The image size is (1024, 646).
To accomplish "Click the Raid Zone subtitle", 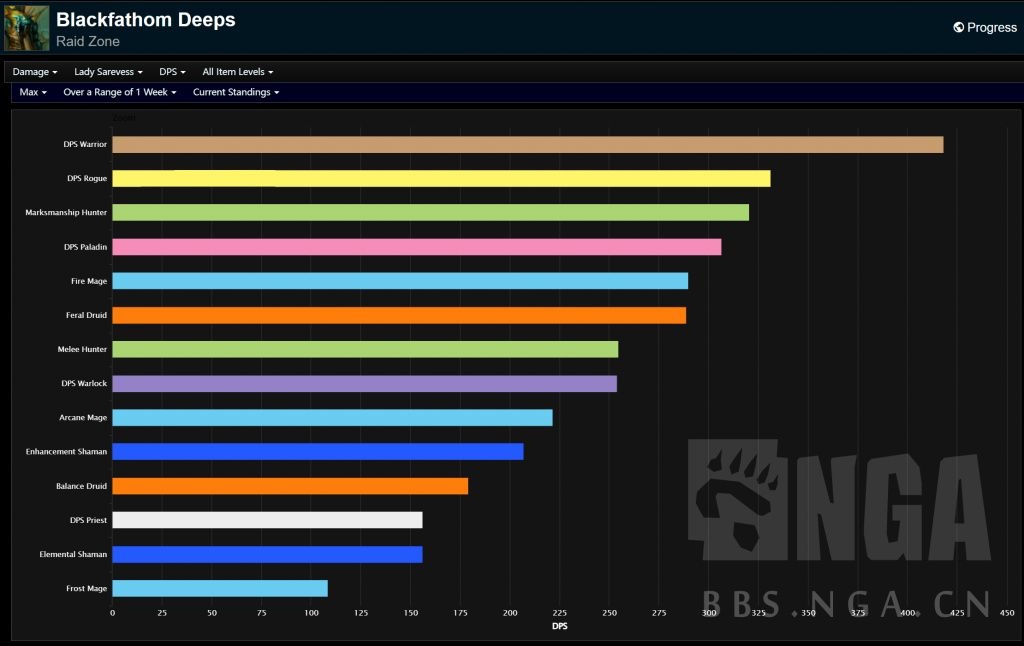I will [88, 41].
